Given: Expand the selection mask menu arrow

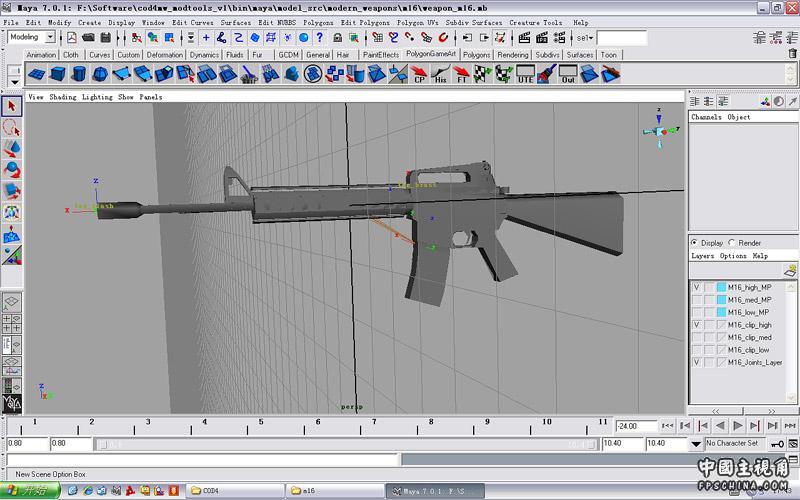Looking at the screenshot, I should [x=190, y=38].
